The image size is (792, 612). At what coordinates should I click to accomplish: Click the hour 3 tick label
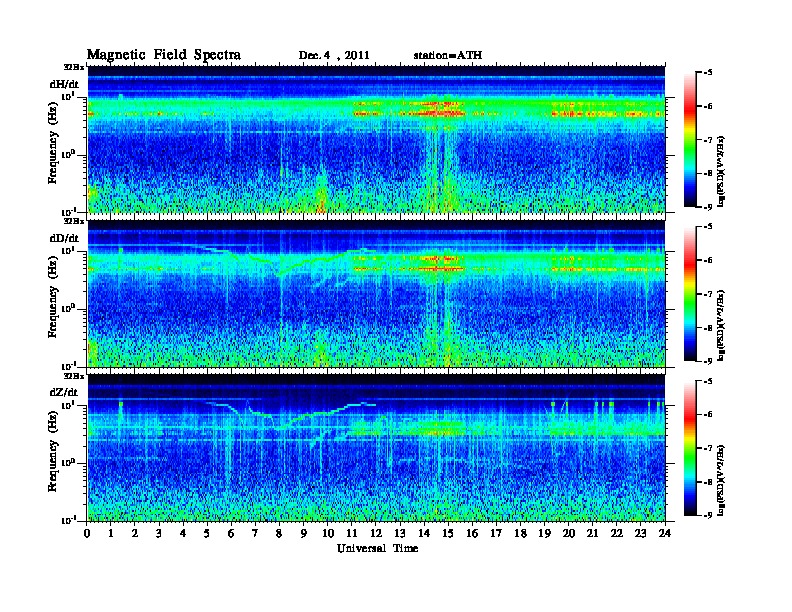click(x=159, y=533)
